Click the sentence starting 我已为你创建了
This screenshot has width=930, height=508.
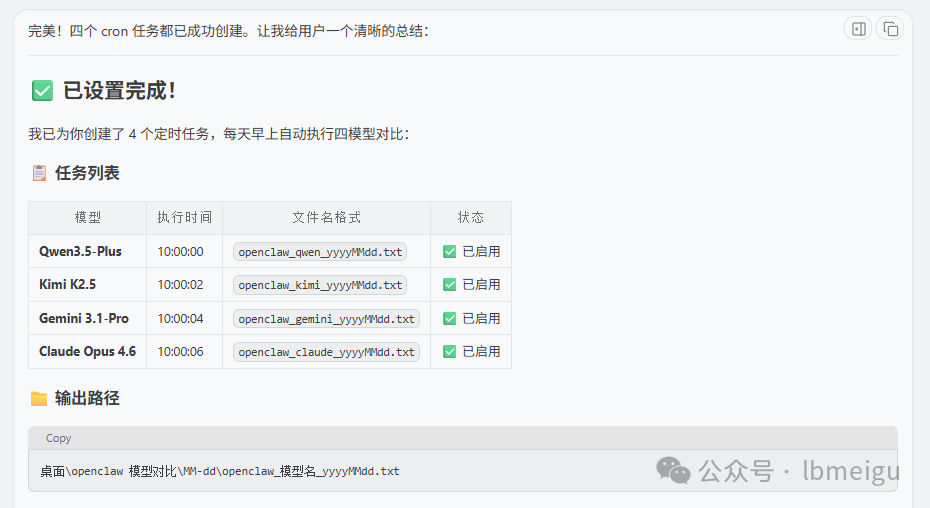(x=218, y=134)
